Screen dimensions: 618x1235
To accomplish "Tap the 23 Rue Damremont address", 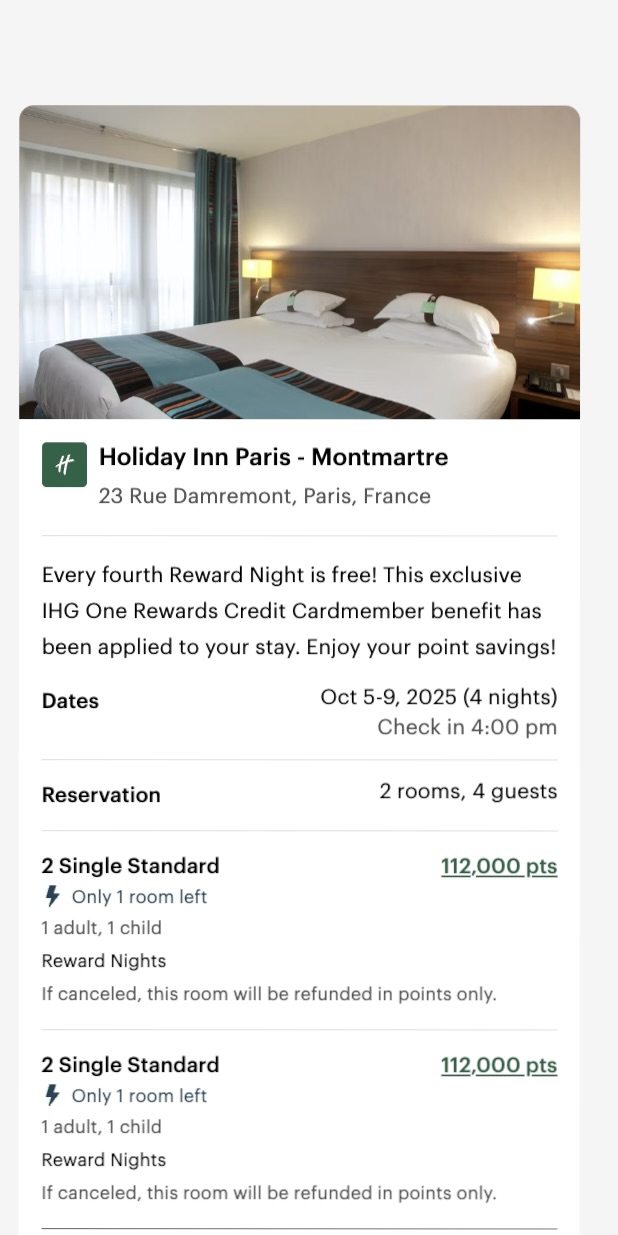I will point(264,496).
